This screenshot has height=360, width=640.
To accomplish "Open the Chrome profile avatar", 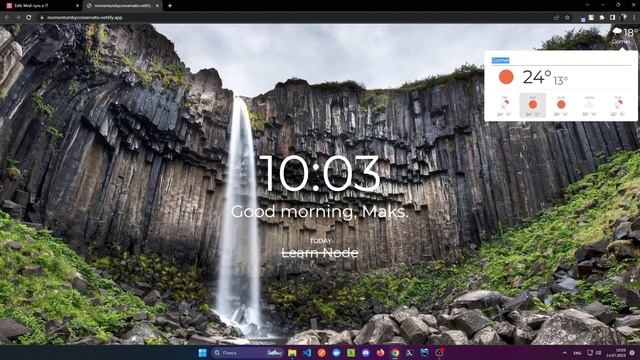I will click(623, 18).
